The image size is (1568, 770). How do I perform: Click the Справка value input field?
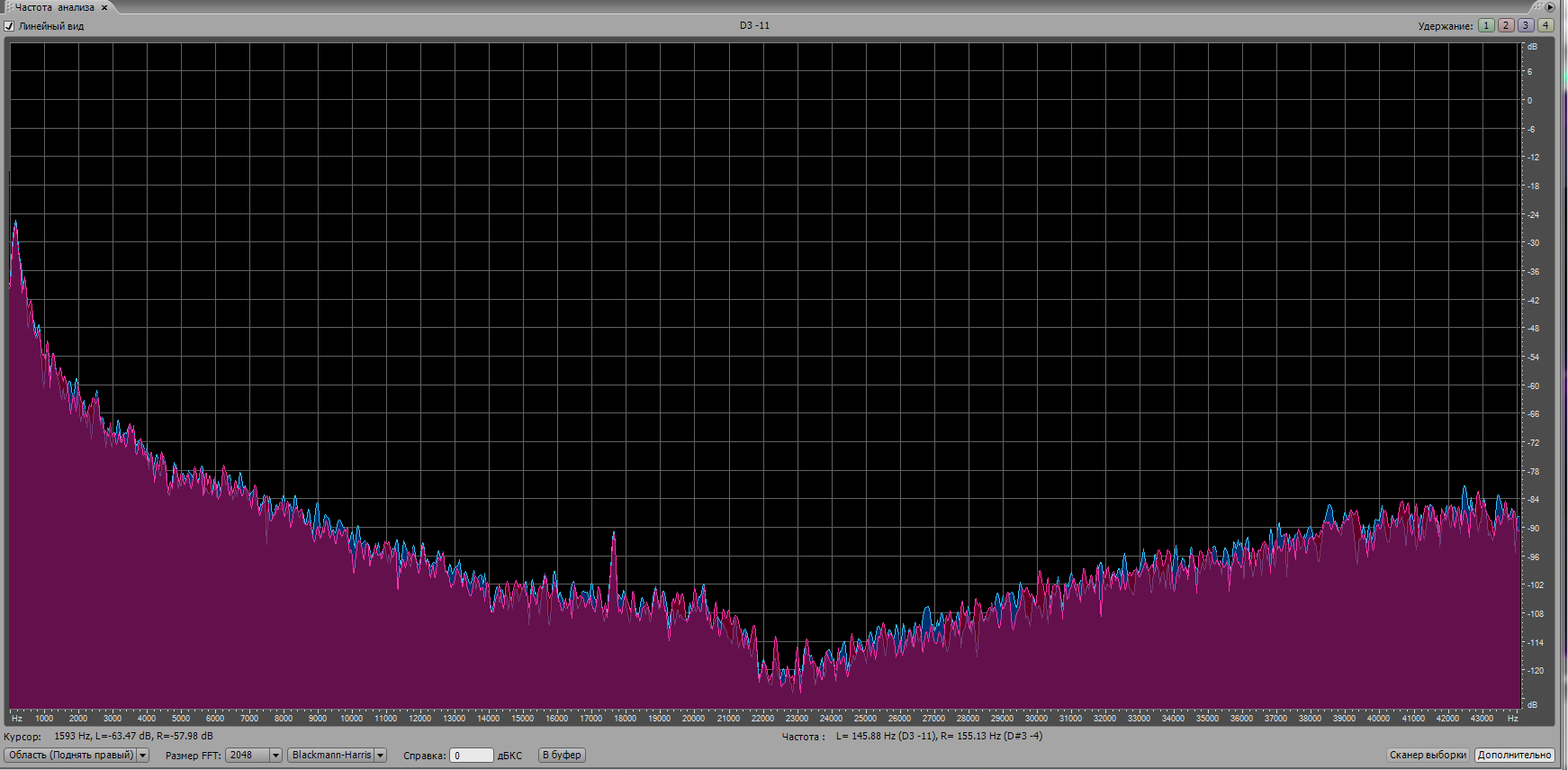[x=471, y=756]
